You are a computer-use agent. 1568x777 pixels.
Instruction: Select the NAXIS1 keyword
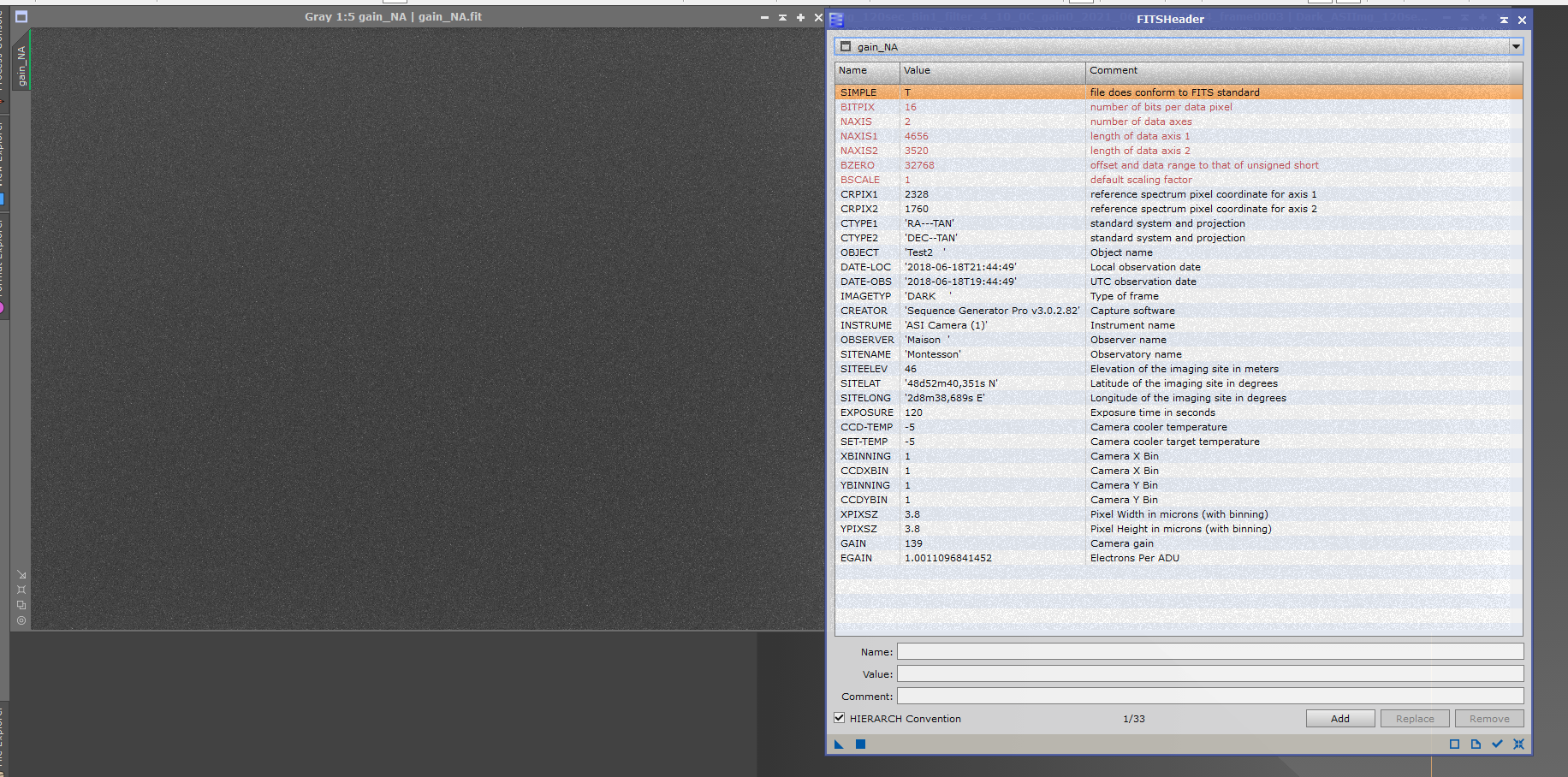pyautogui.click(x=859, y=136)
